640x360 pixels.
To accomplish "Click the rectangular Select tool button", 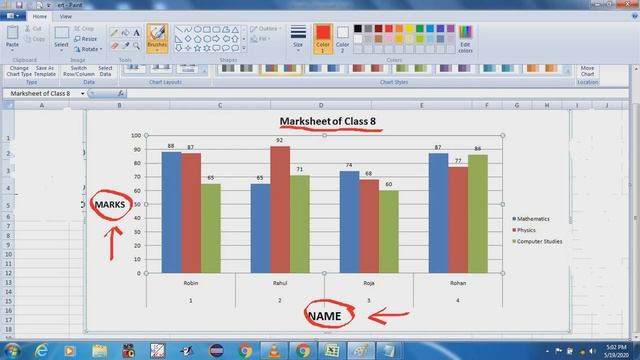I will point(61,34).
